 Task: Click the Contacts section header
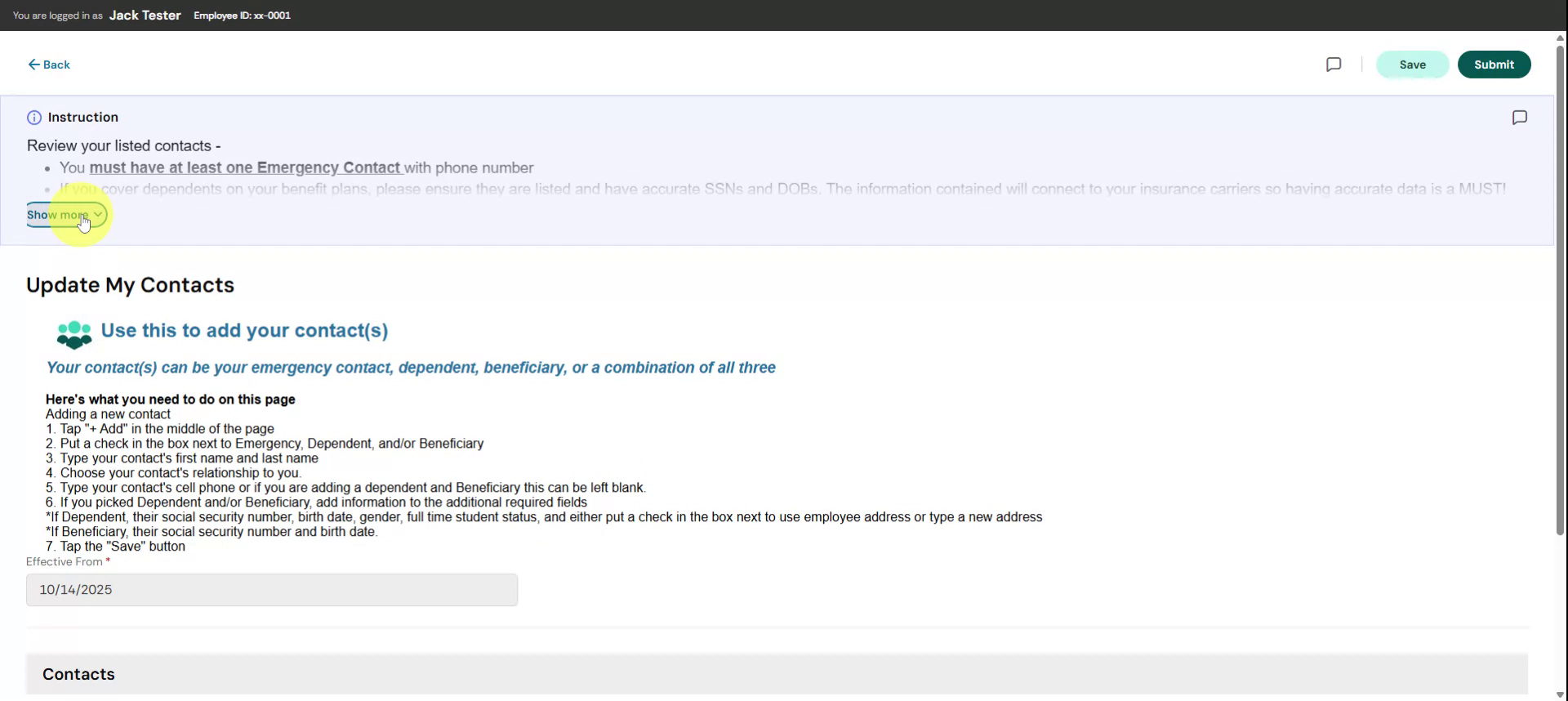point(78,674)
